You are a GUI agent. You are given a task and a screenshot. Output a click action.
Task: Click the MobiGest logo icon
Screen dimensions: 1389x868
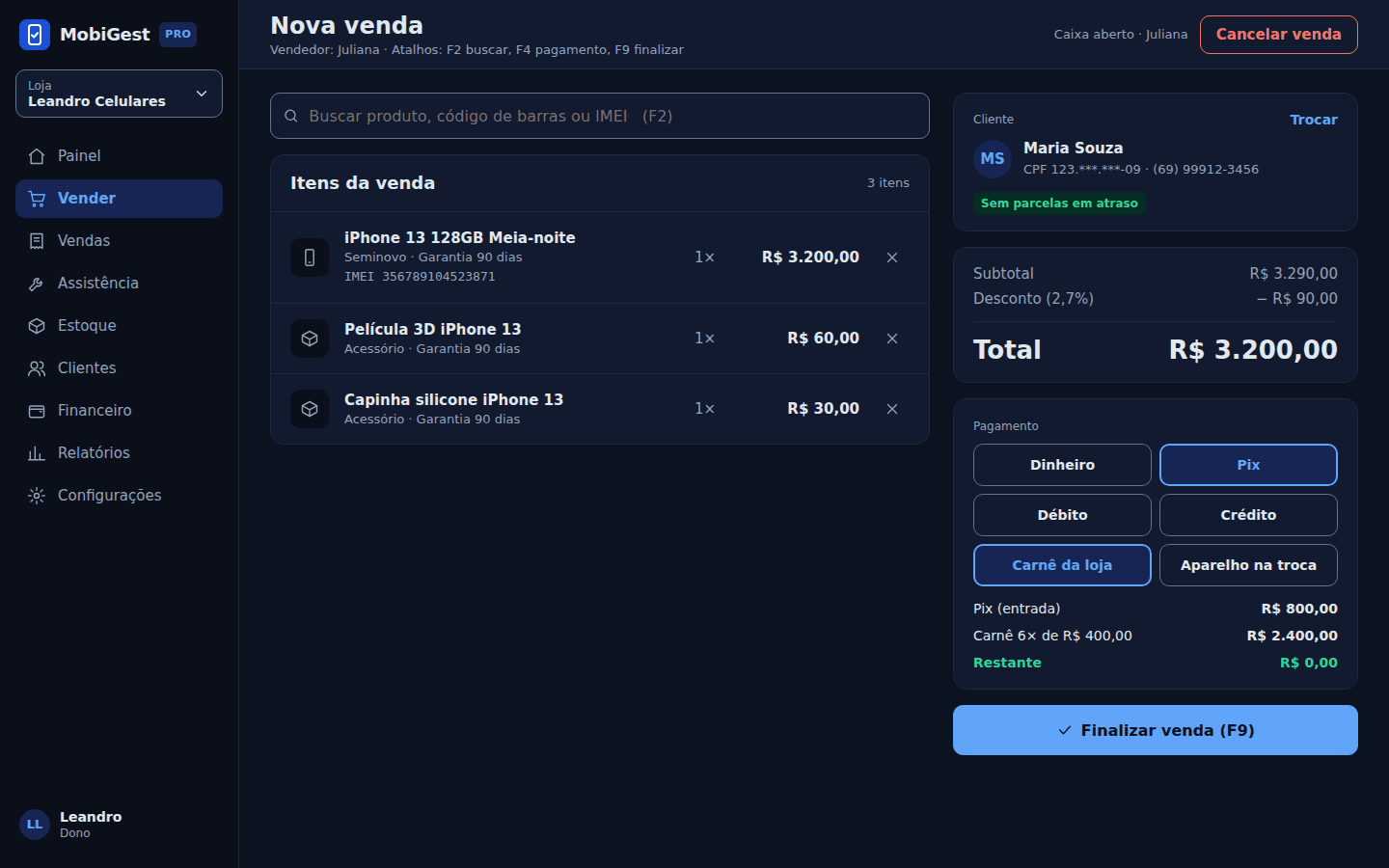pos(35,35)
